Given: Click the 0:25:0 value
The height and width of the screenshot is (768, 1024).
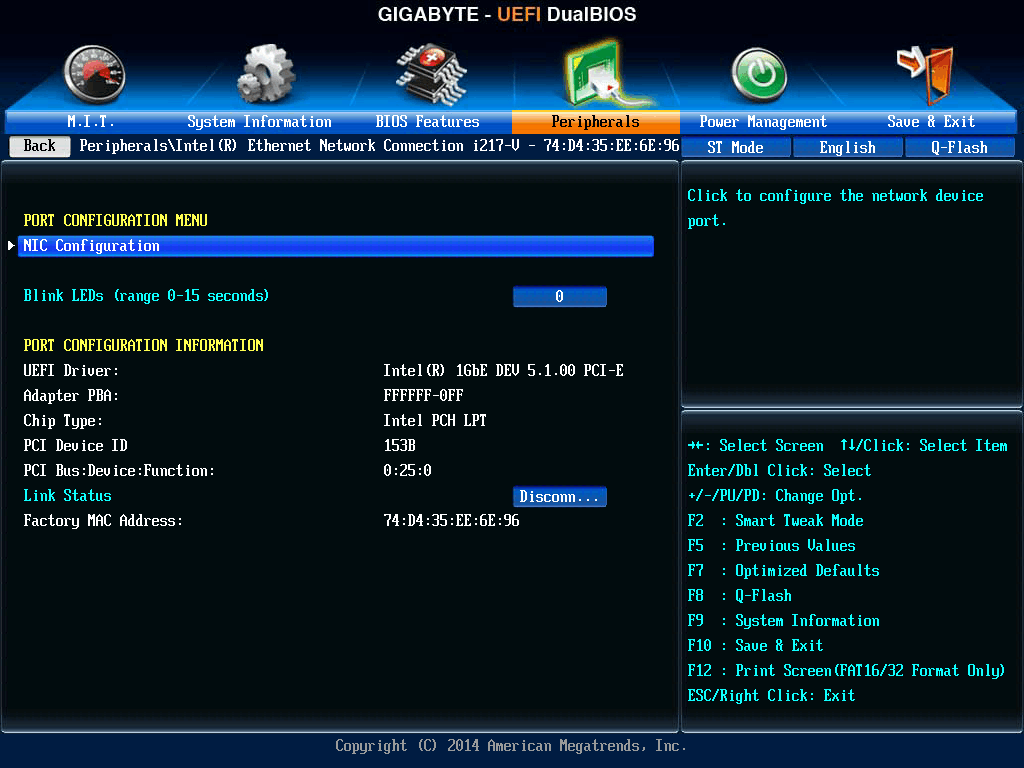Looking at the screenshot, I should (x=408, y=471).
